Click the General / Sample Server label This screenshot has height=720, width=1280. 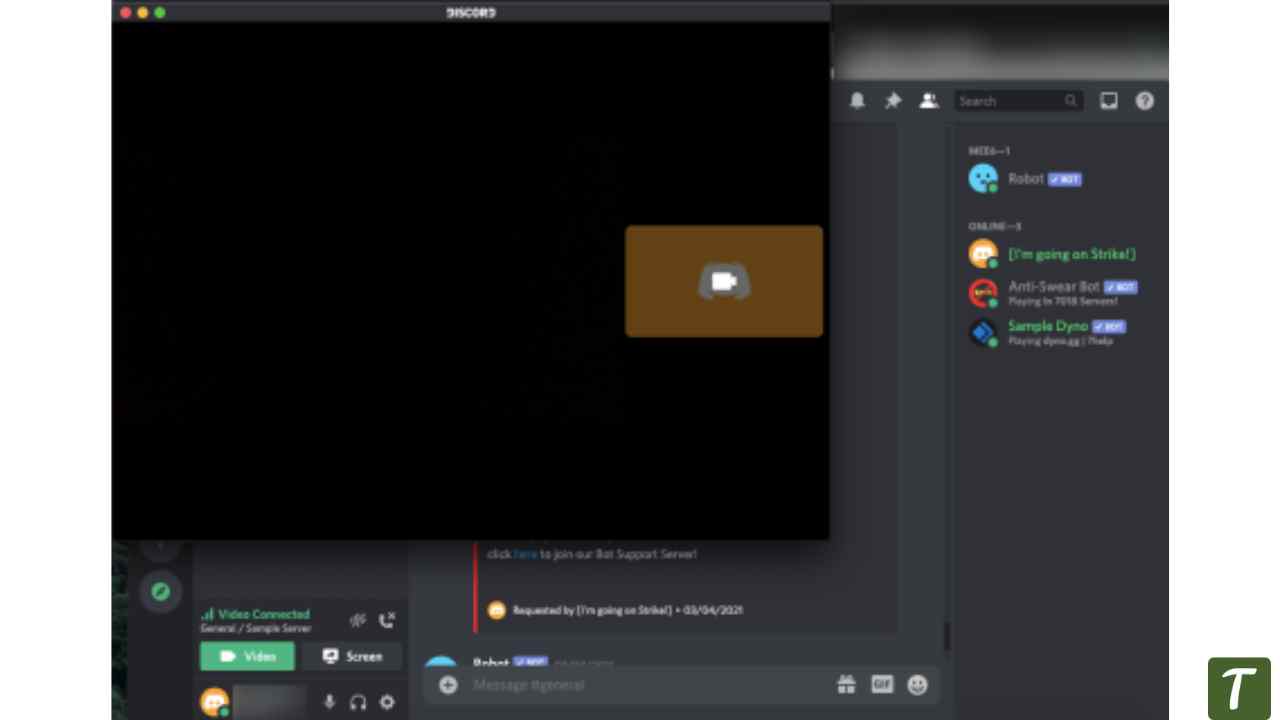[x=256, y=629]
